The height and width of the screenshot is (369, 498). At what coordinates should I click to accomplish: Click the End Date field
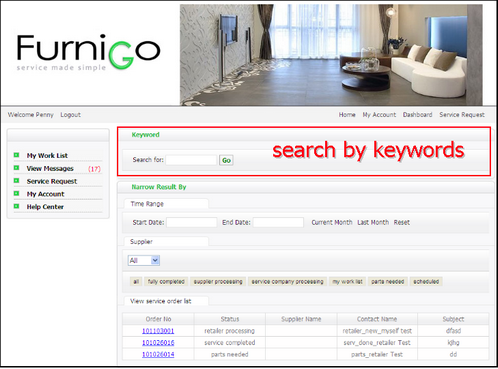[x=278, y=222]
